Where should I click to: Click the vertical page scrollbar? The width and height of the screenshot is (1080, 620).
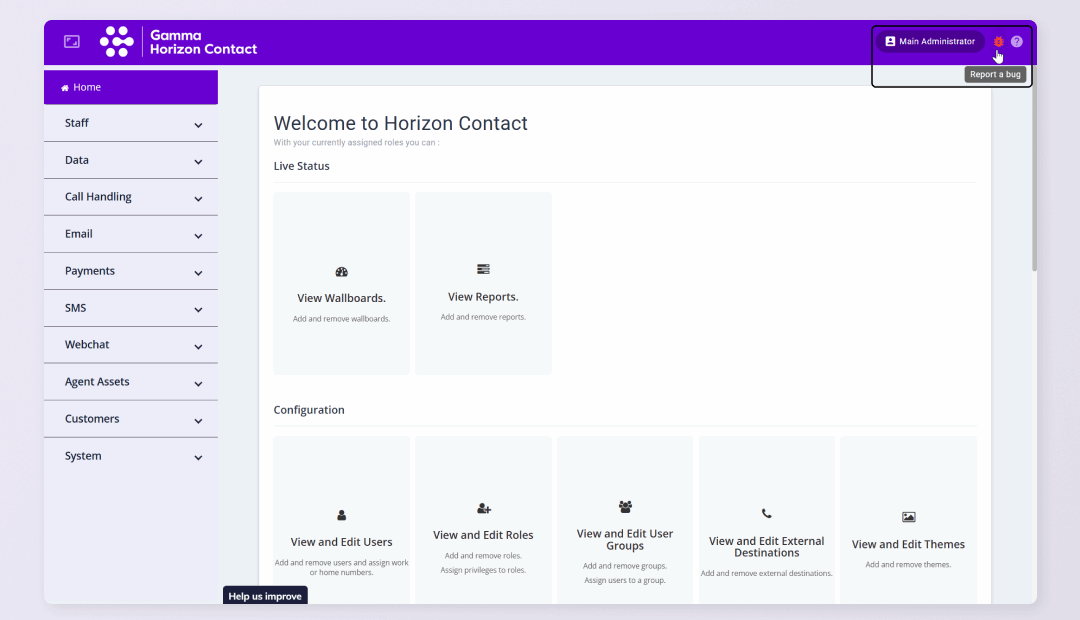[x=1034, y=180]
